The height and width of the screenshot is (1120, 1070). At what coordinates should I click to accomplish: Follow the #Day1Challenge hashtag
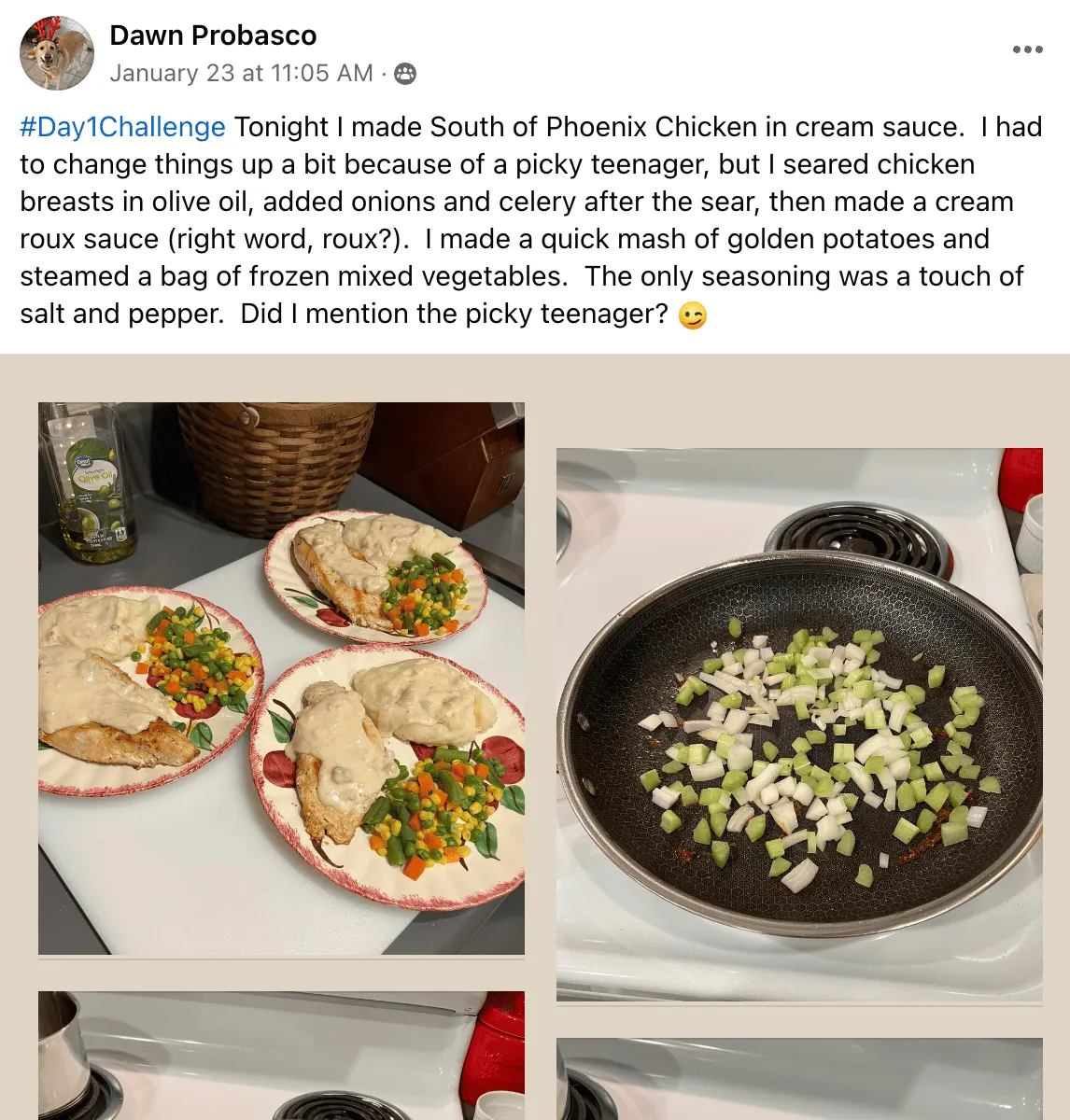click(x=122, y=127)
